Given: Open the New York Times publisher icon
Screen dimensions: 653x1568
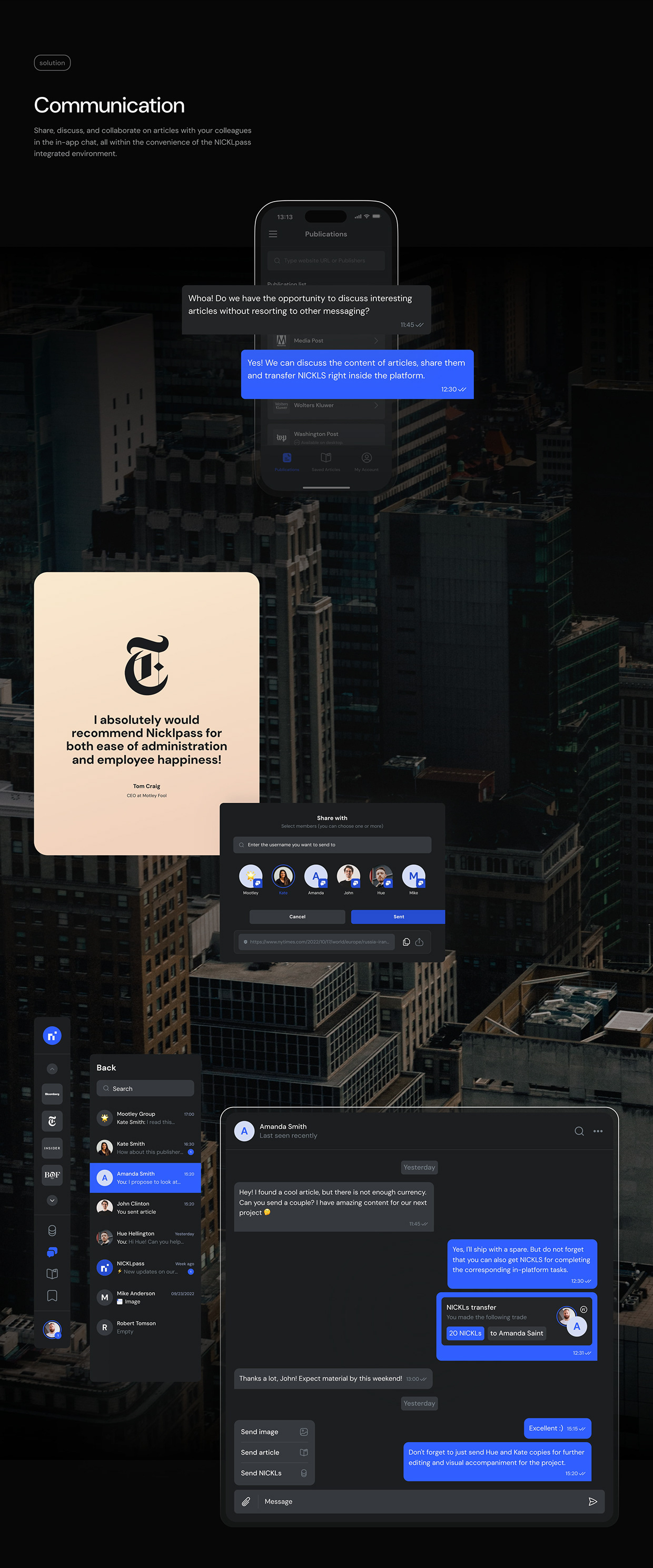Looking at the screenshot, I should (x=52, y=1121).
